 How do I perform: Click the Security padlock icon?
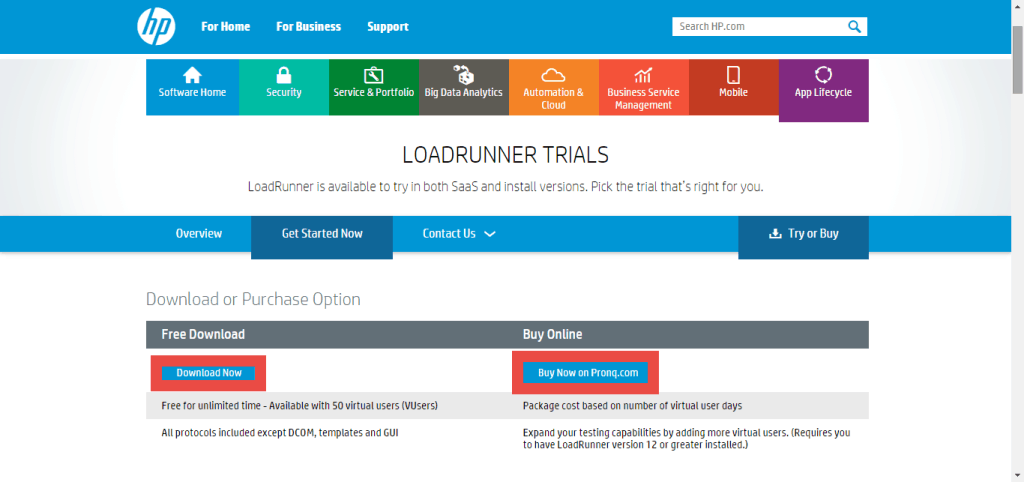pyautogui.click(x=284, y=74)
